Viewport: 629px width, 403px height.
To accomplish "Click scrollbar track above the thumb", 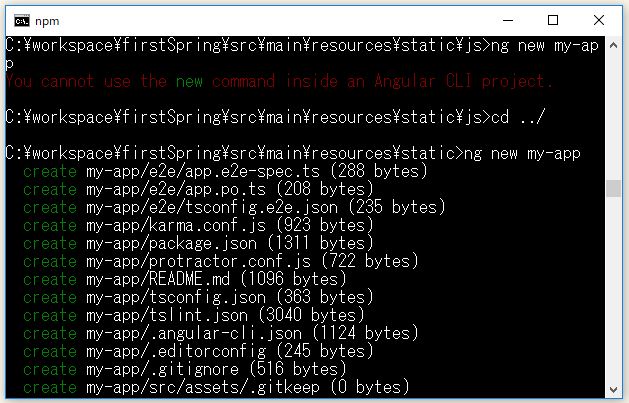I will tap(613, 116).
